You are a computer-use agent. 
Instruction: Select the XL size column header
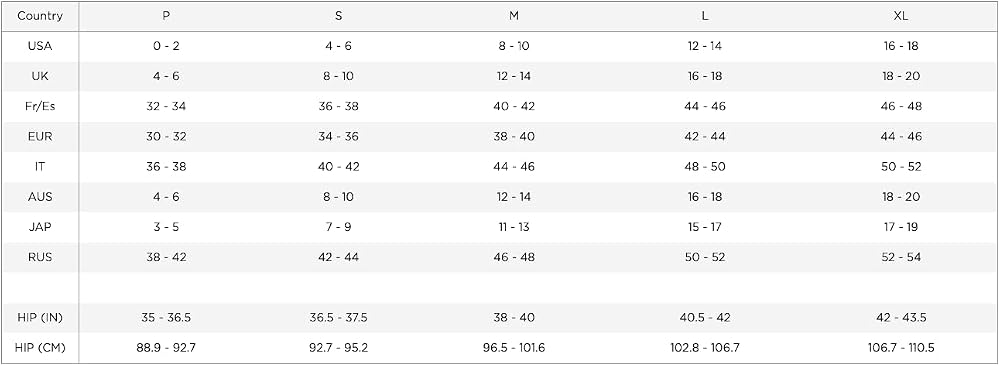(901, 17)
